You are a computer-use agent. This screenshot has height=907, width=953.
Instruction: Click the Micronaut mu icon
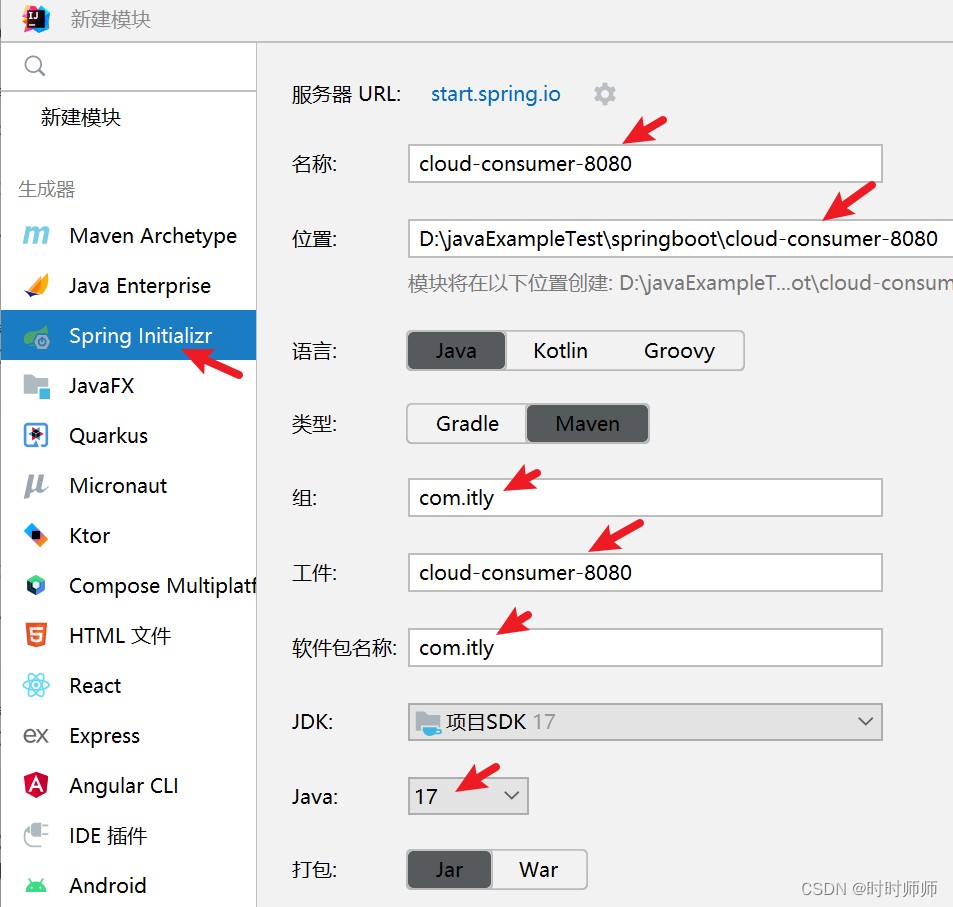click(36, 486)
